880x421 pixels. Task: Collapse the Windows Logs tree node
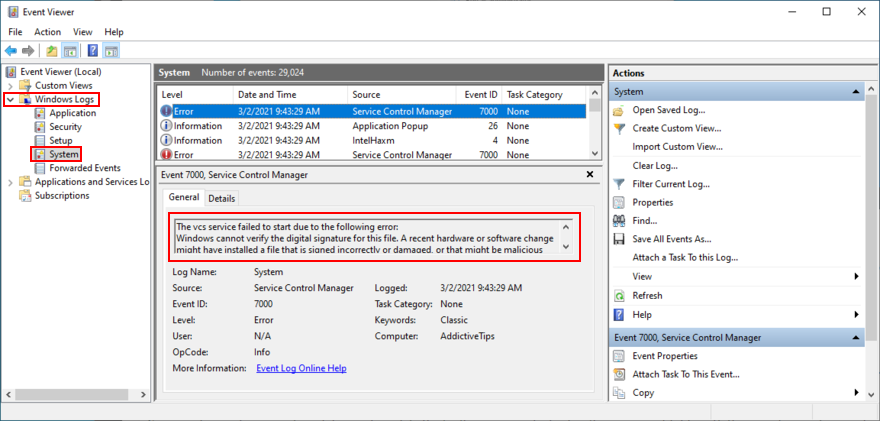[x=11, y=100]
